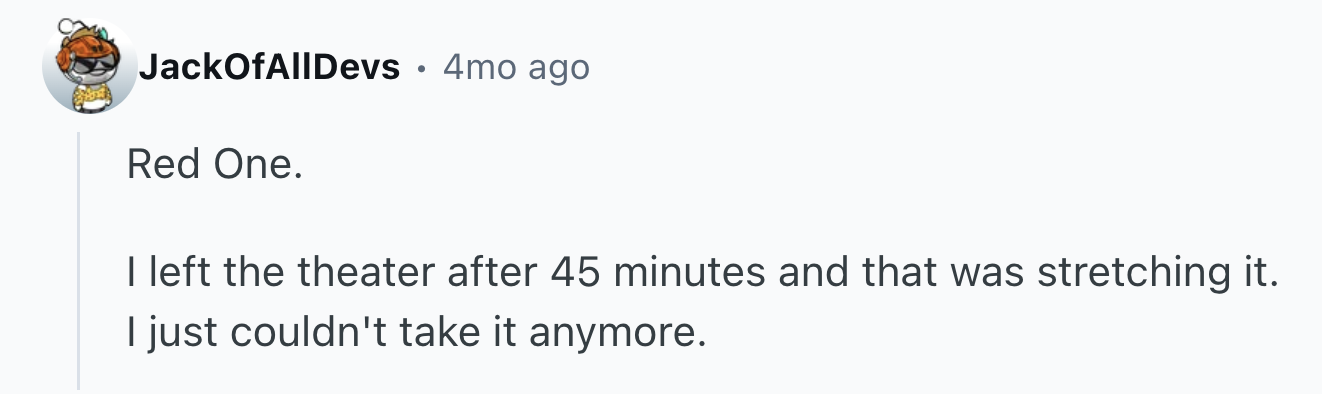Click the word 'One.' in the first line
Viewport: 1322px width, 394px height.
pos(254,164)
